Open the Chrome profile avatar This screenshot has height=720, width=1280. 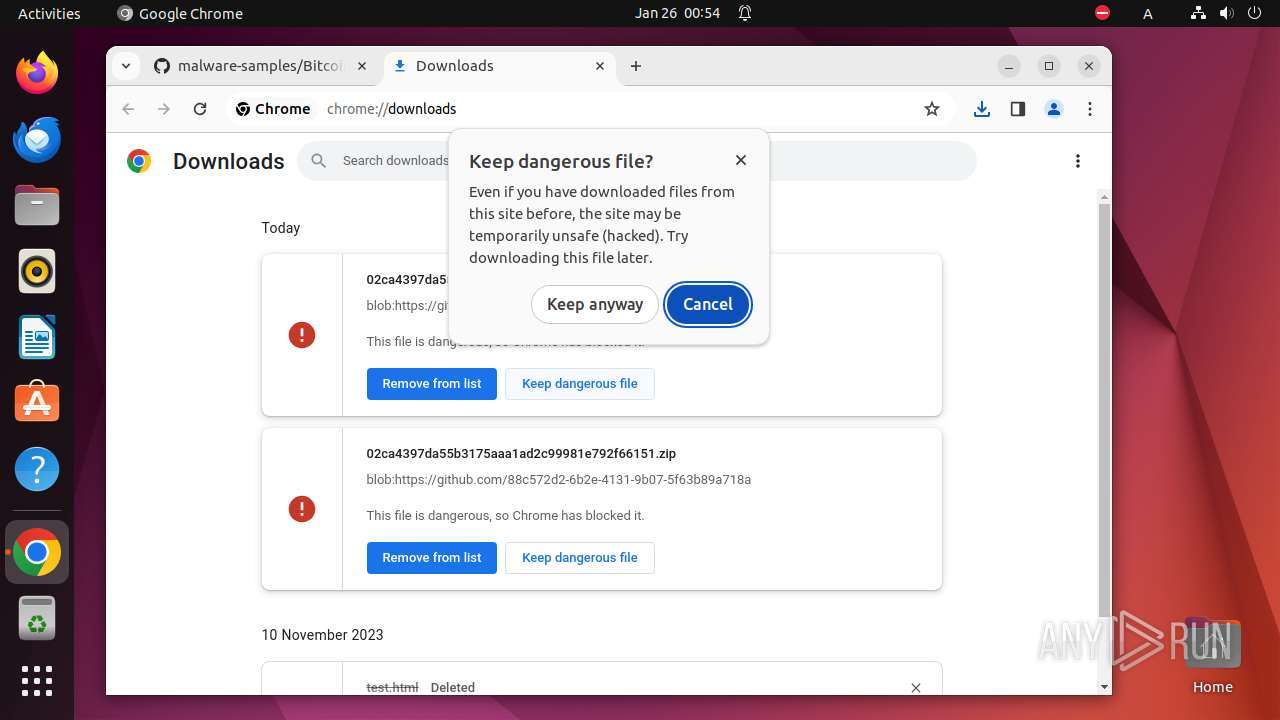pos(1054,109)
